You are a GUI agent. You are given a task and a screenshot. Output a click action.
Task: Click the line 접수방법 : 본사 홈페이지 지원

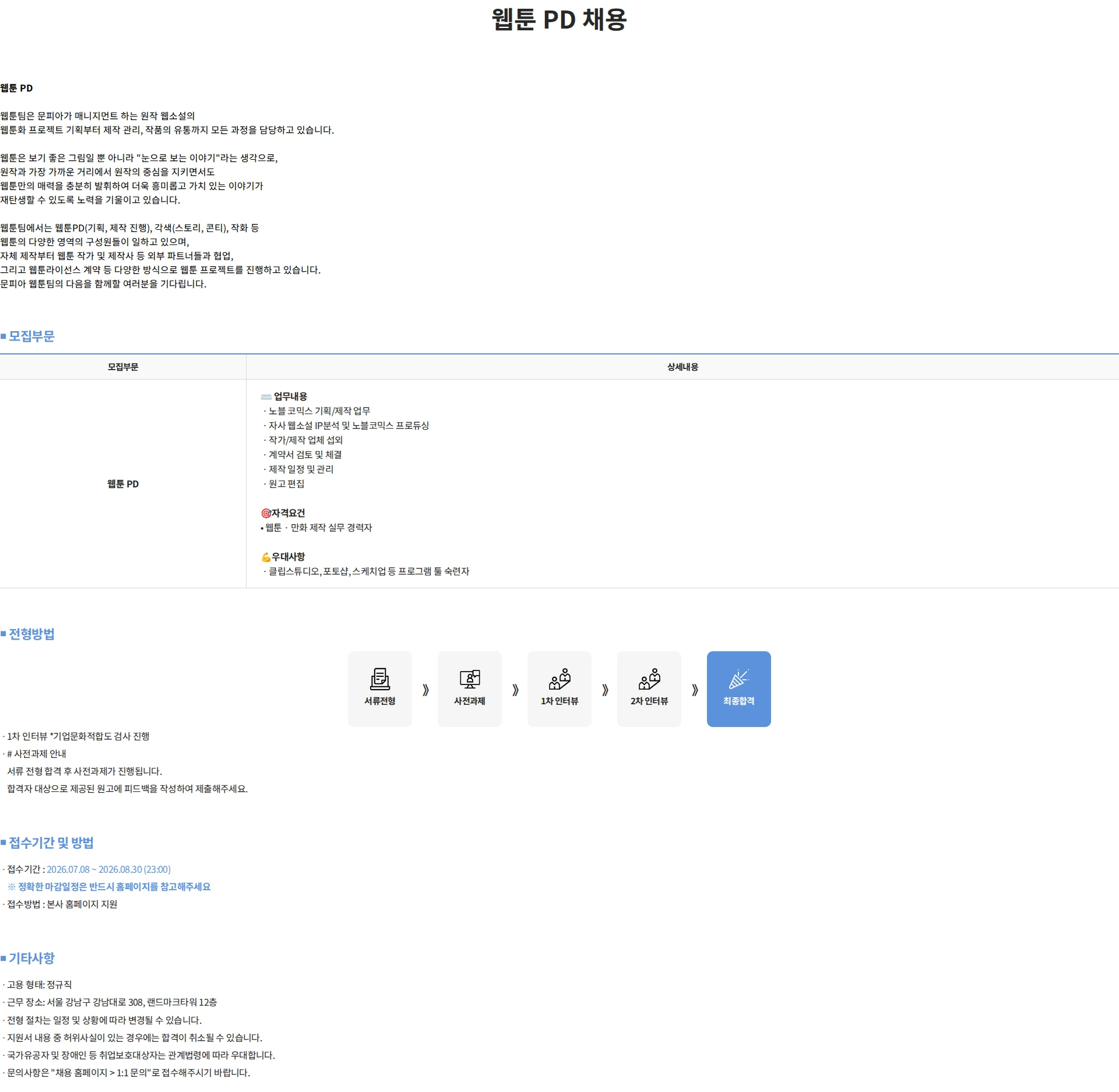[62, 904]
